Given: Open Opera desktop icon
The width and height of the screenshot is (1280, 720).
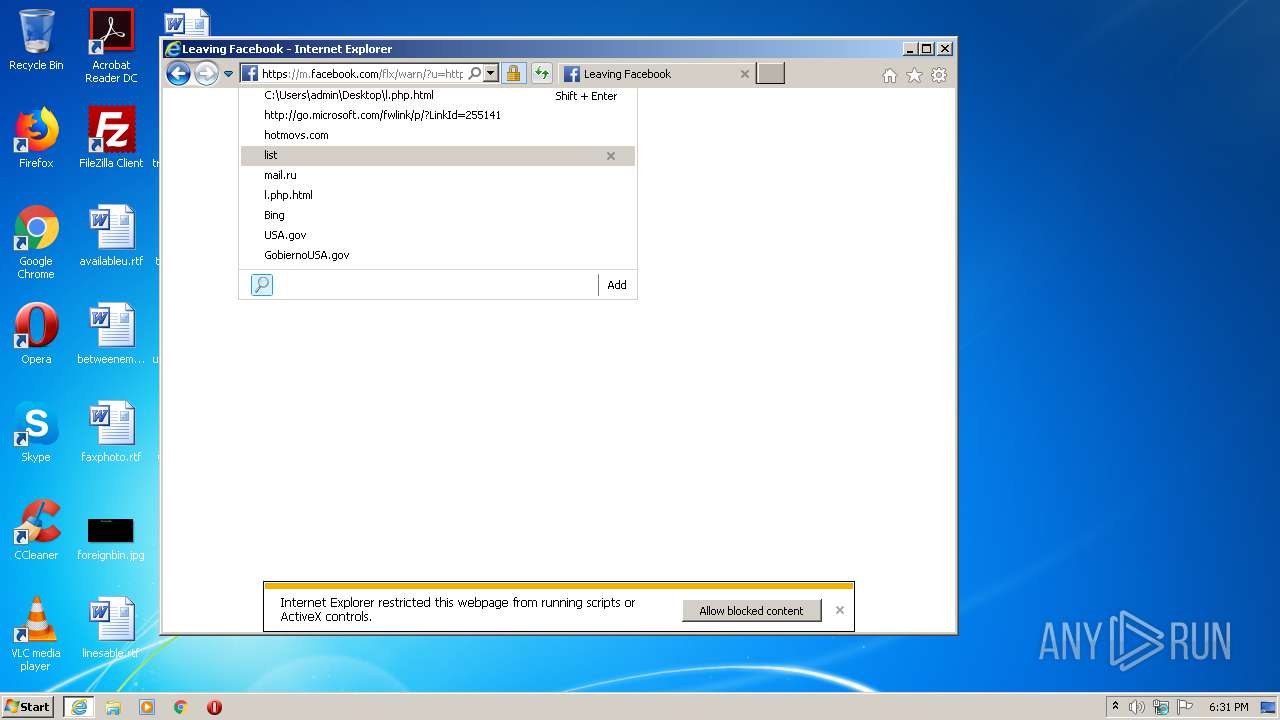Looking at the screenshot, I should point(36,334).
